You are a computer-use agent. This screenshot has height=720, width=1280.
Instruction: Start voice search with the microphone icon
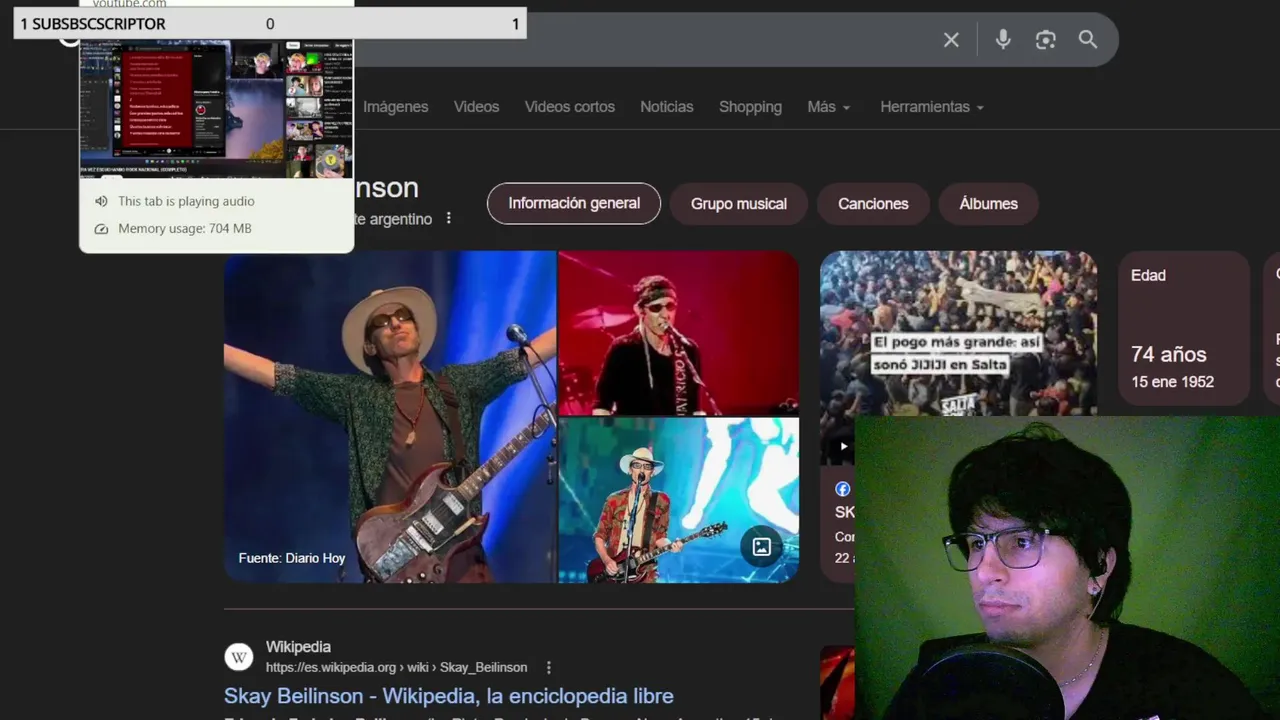coord(1003,39)
